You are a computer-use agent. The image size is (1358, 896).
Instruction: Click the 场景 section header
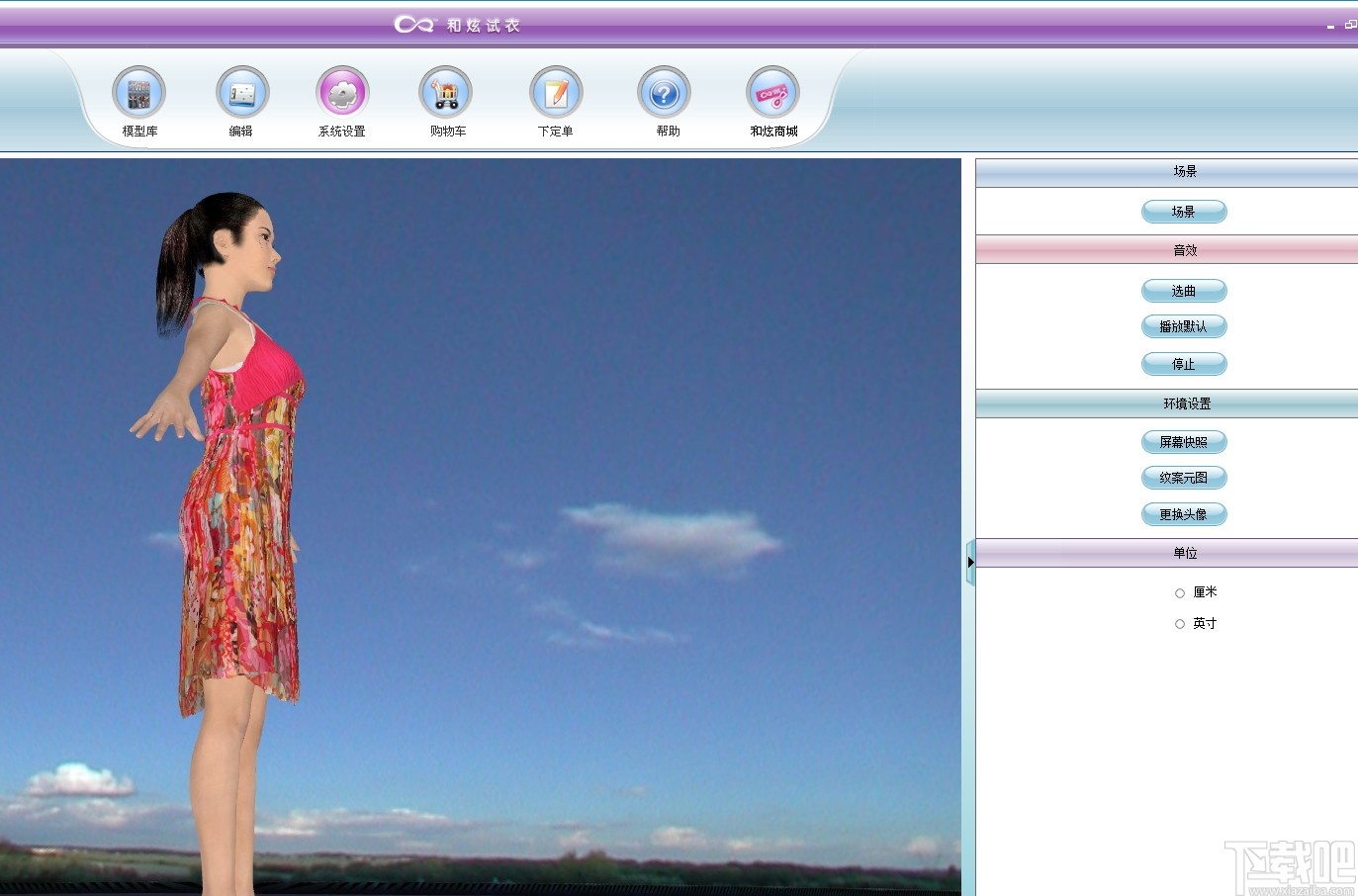click(x=1167, y=172)
